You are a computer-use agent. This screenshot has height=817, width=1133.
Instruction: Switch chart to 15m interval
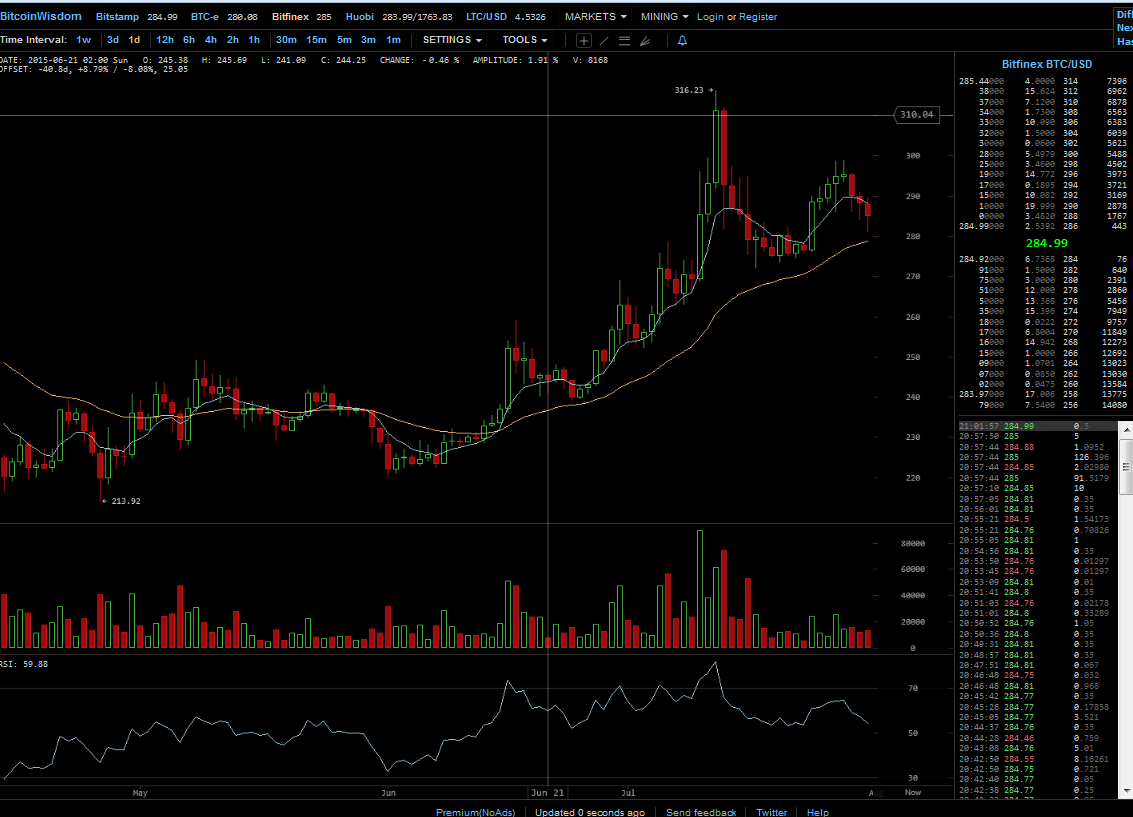click(316, 40)
